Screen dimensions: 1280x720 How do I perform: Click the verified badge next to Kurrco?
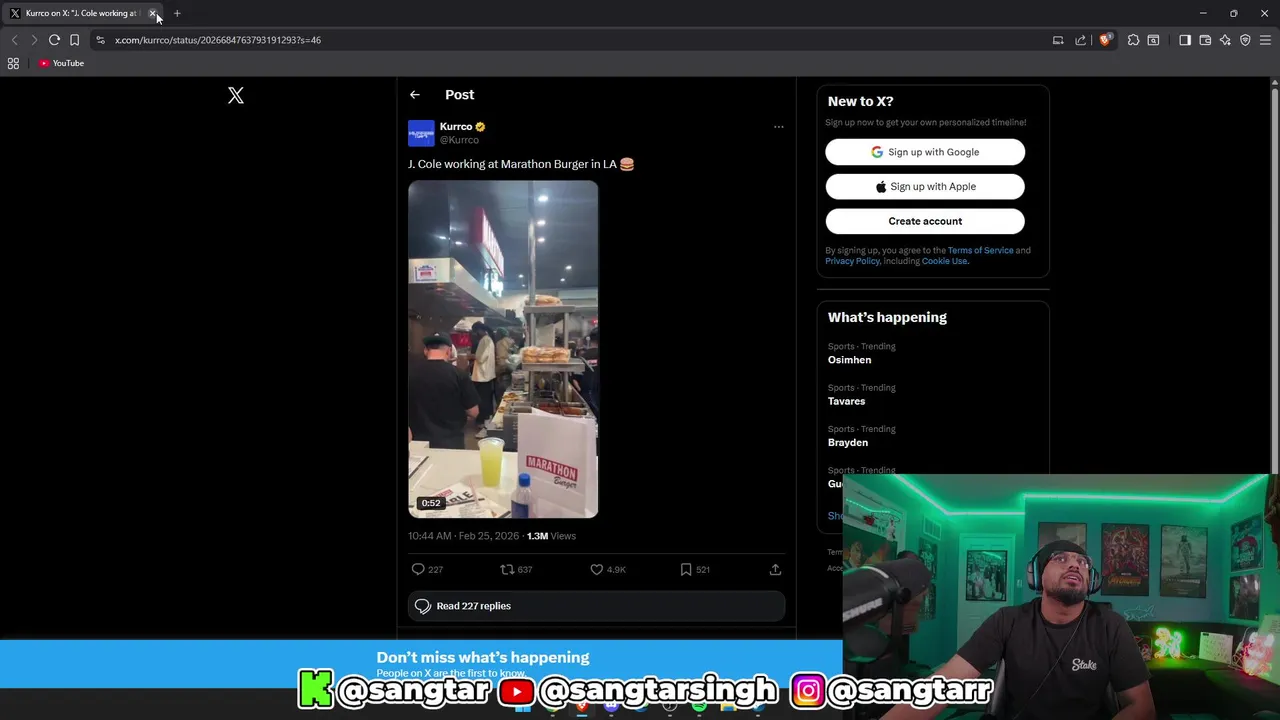tap(480, 127)
